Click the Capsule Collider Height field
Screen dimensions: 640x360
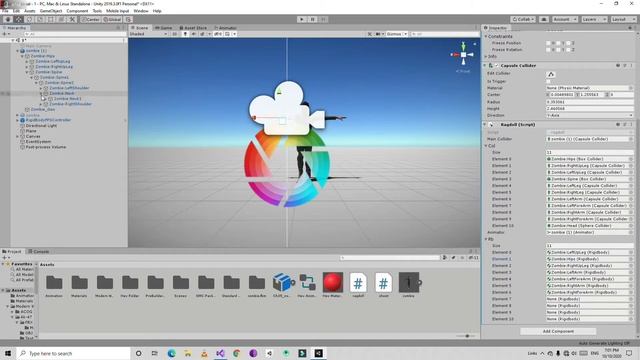(590, 109)
